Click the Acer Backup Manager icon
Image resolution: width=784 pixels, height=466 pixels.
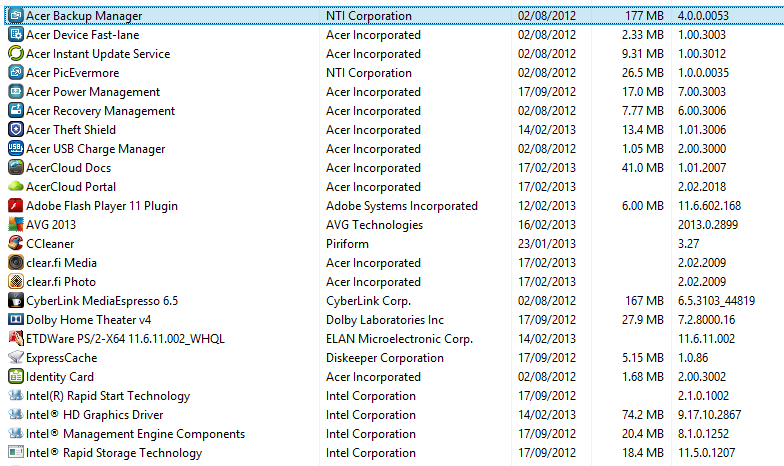click(16, 16)
